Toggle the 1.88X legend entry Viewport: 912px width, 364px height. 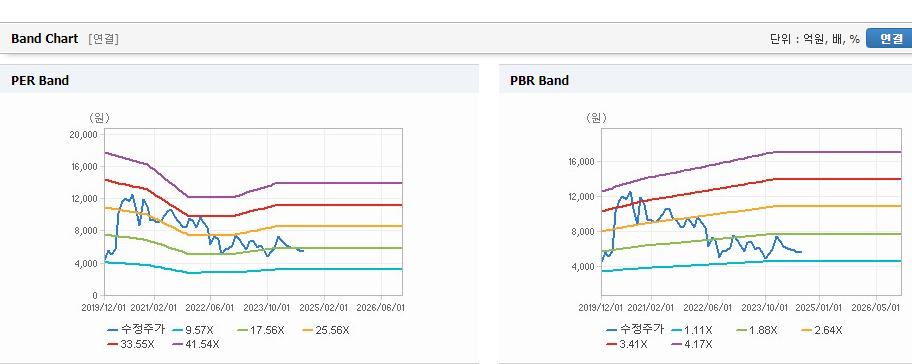pos(757,330)
